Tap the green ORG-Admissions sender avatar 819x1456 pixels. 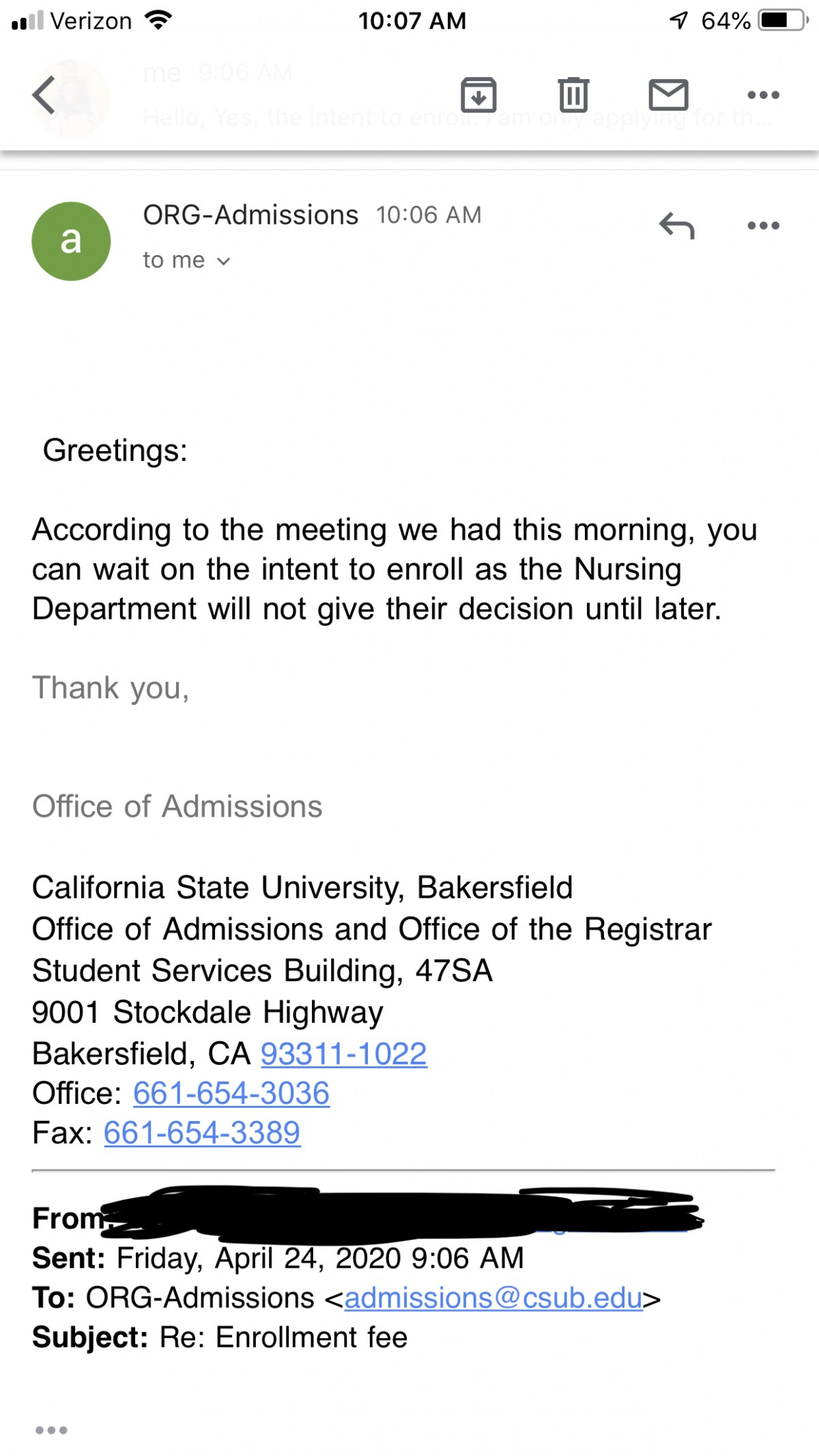71,241
